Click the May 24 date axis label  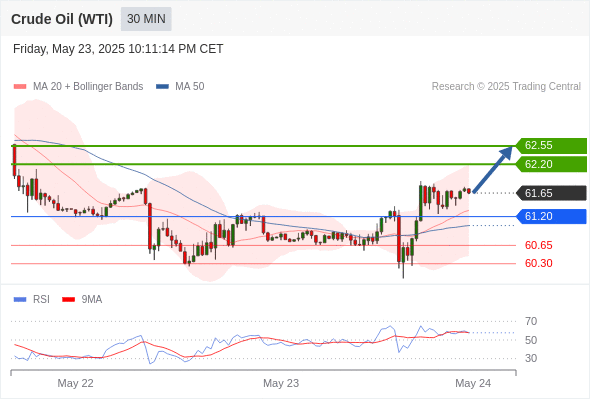(473, 383)
